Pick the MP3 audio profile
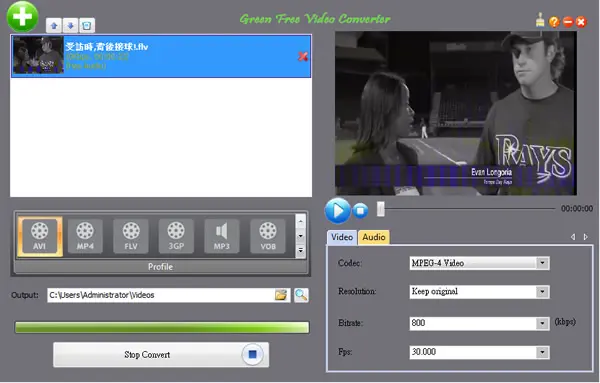This screenshot has width=600, height=383. click(222, 236)
